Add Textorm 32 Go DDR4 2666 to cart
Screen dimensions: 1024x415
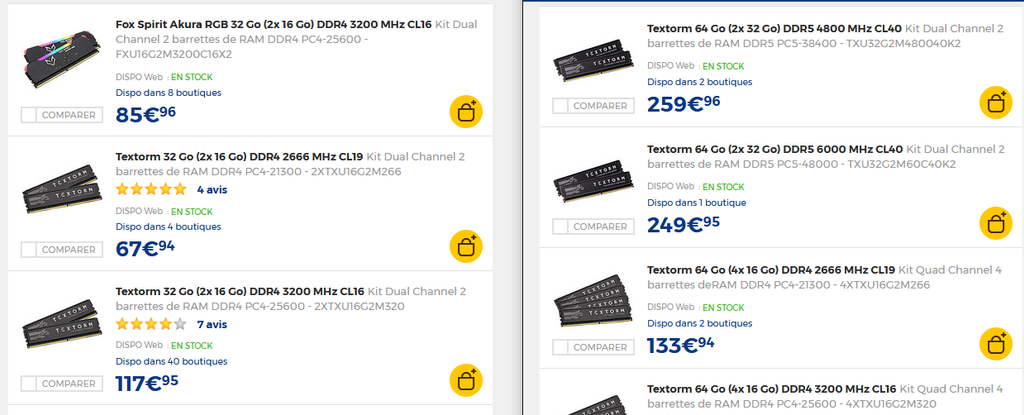[x=466, y=246]
